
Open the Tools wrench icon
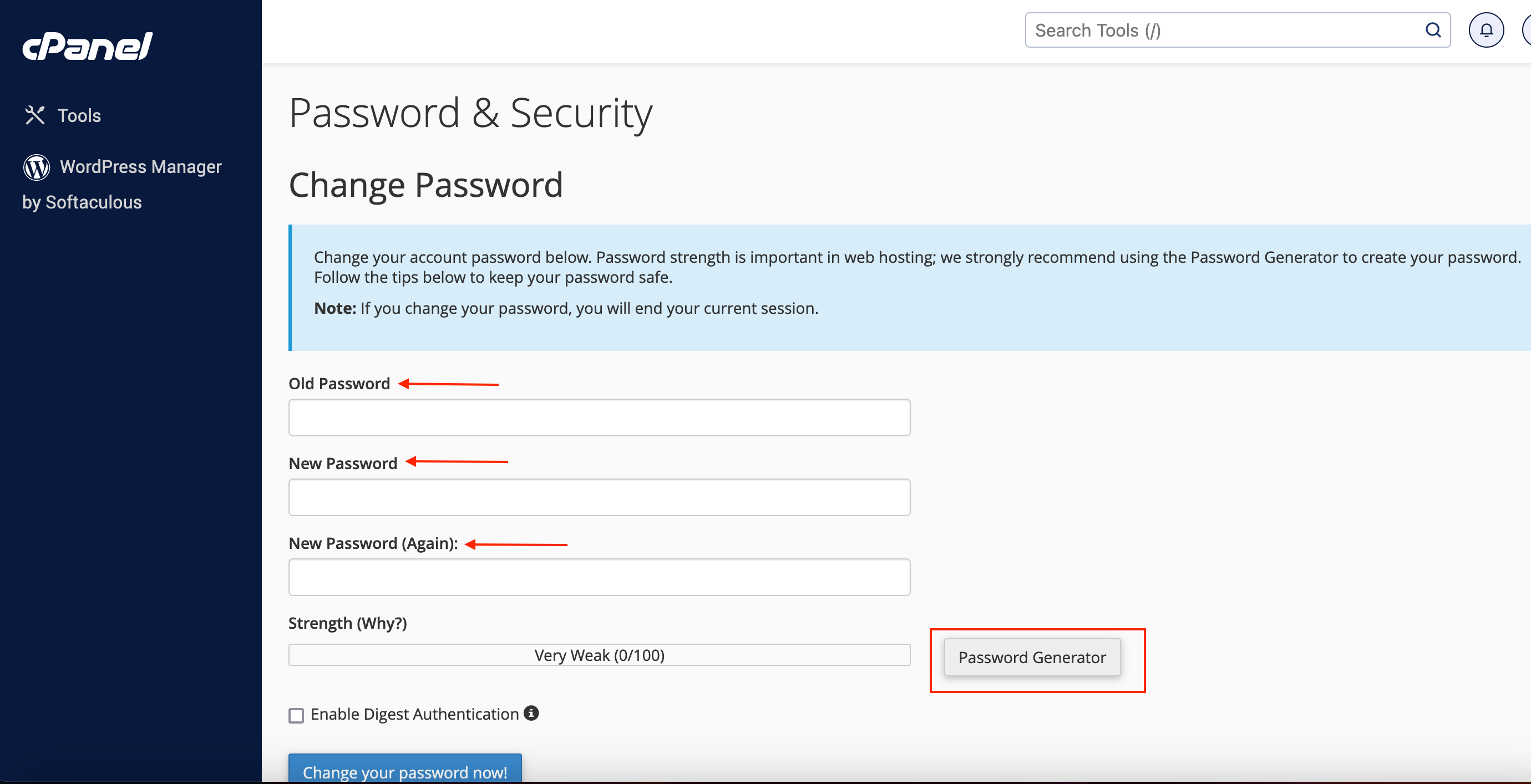[35, 115]
